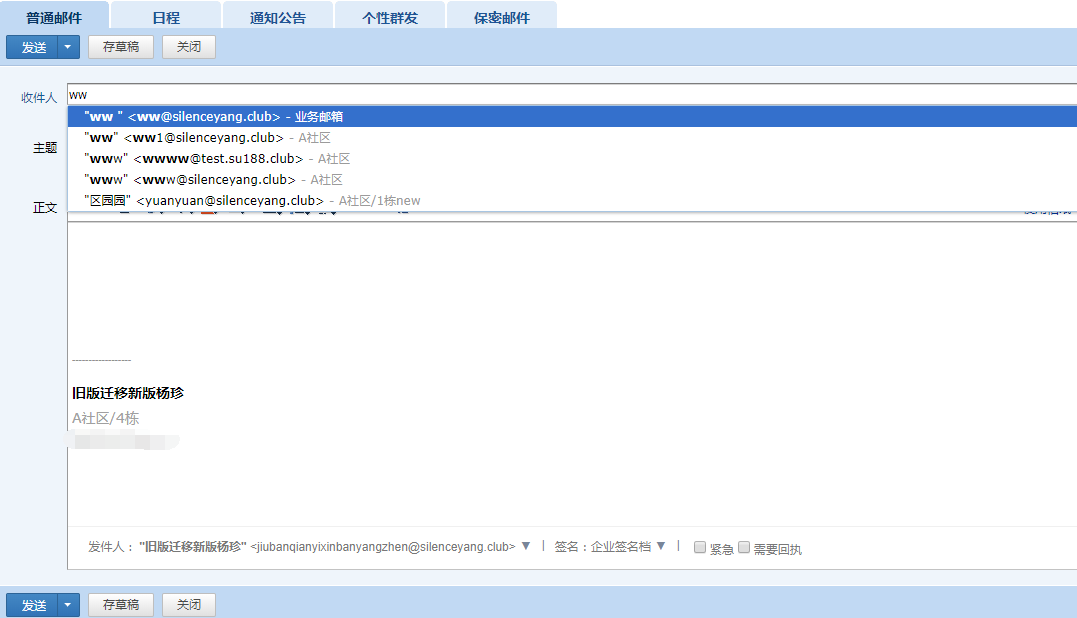Expand the 签名 企业签名档 dropdown
1077x618 pixels.
pyautogui.click(x=660, y=547)
